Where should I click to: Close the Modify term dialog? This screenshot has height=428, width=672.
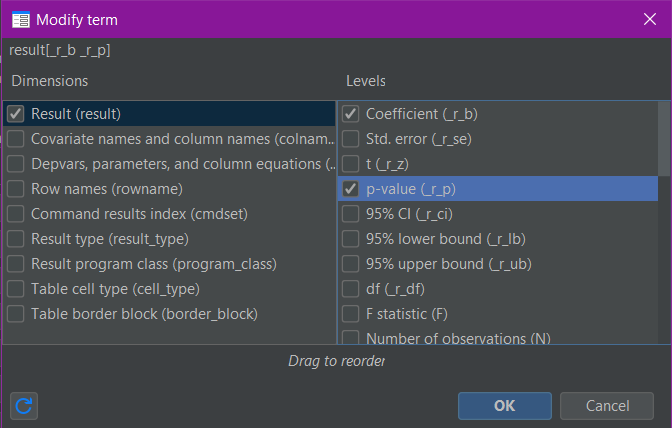[649, 19]
